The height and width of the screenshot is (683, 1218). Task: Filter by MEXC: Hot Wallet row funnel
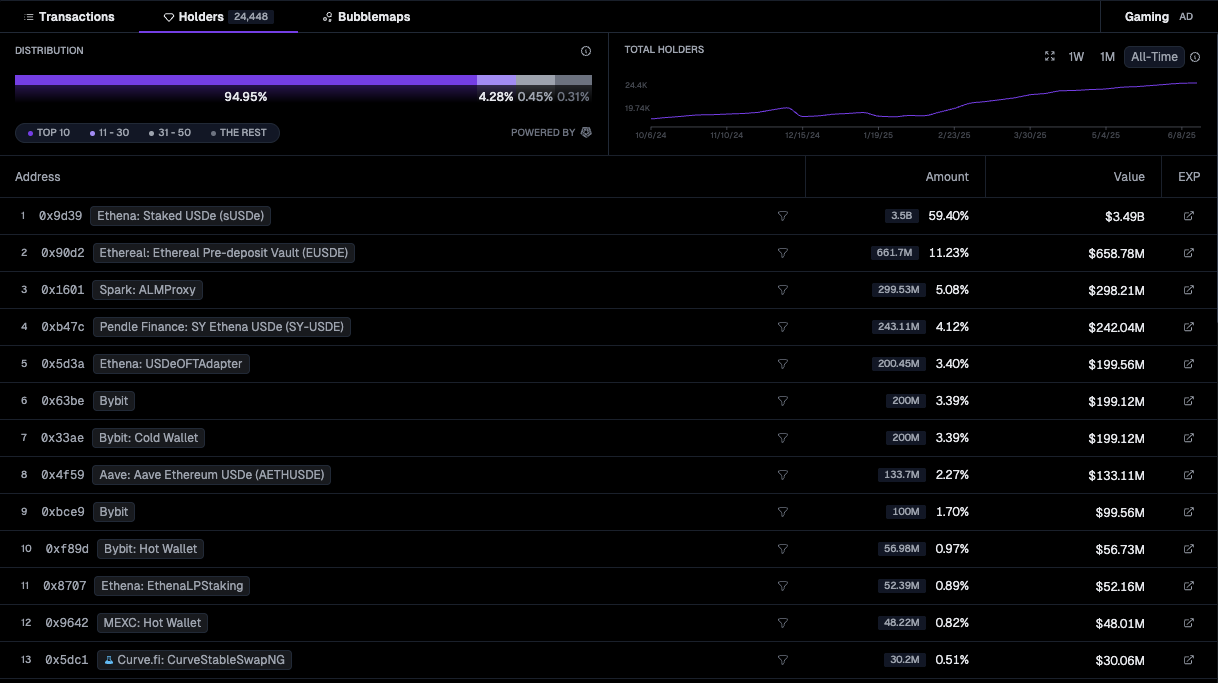783,623
